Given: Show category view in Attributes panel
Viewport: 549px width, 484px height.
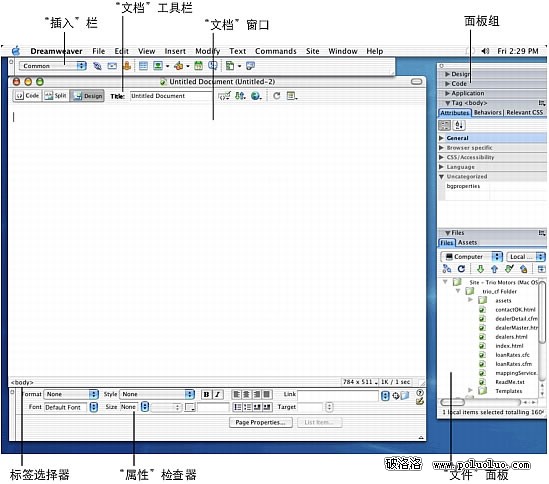Looking at the screenshot, I should pyautogui.click(x=445, y=125).
